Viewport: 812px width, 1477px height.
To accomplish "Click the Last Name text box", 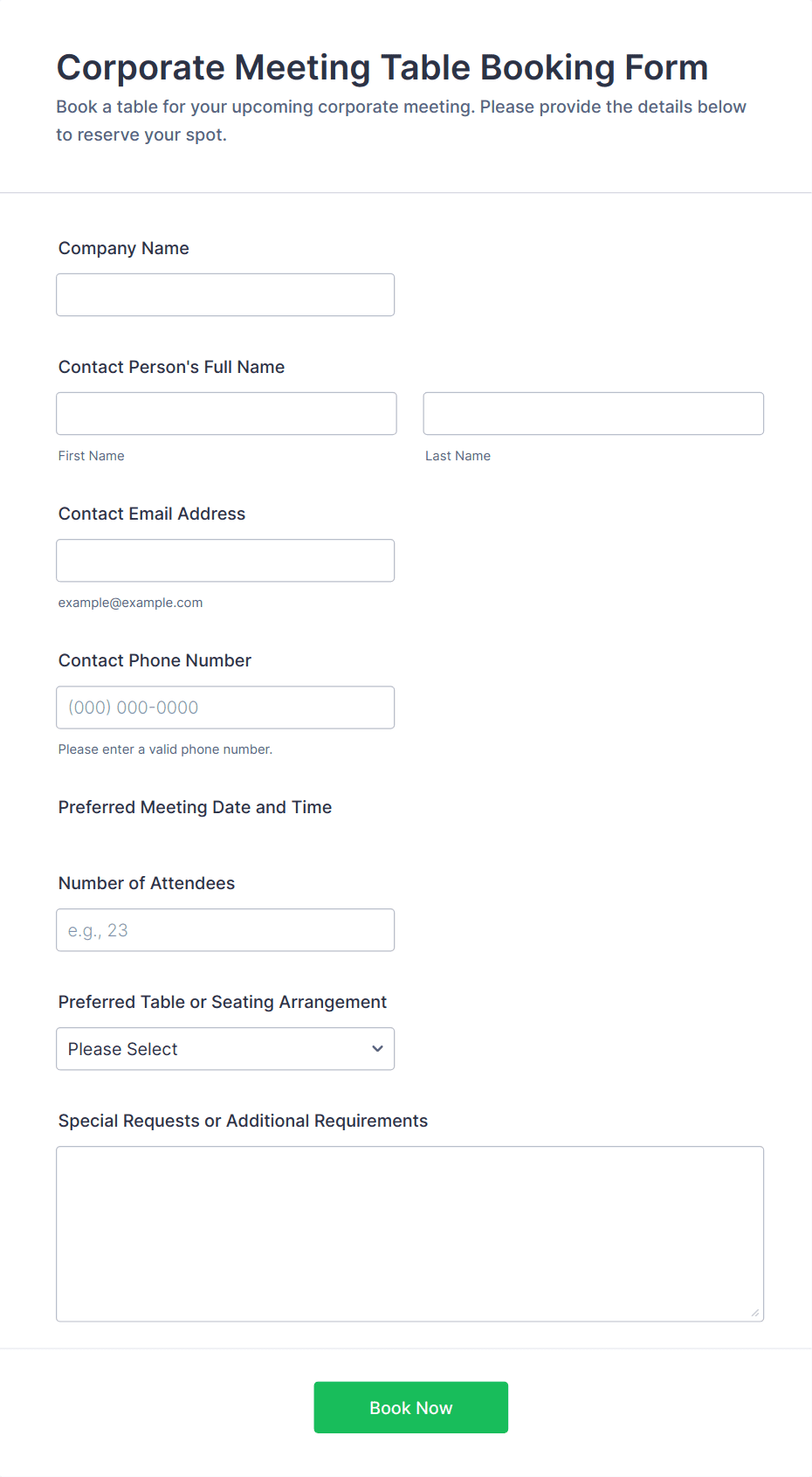I will click(x=593, y=414).
